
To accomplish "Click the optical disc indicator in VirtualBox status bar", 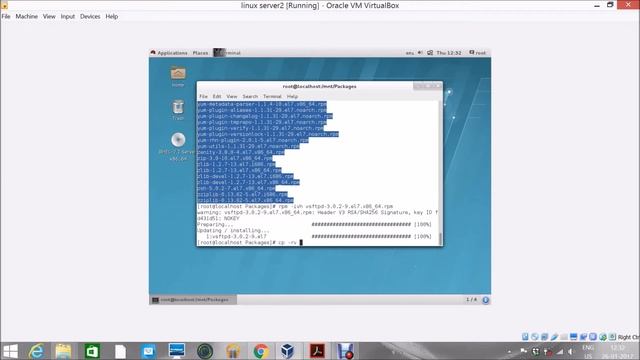I will [x=535, y=337].
